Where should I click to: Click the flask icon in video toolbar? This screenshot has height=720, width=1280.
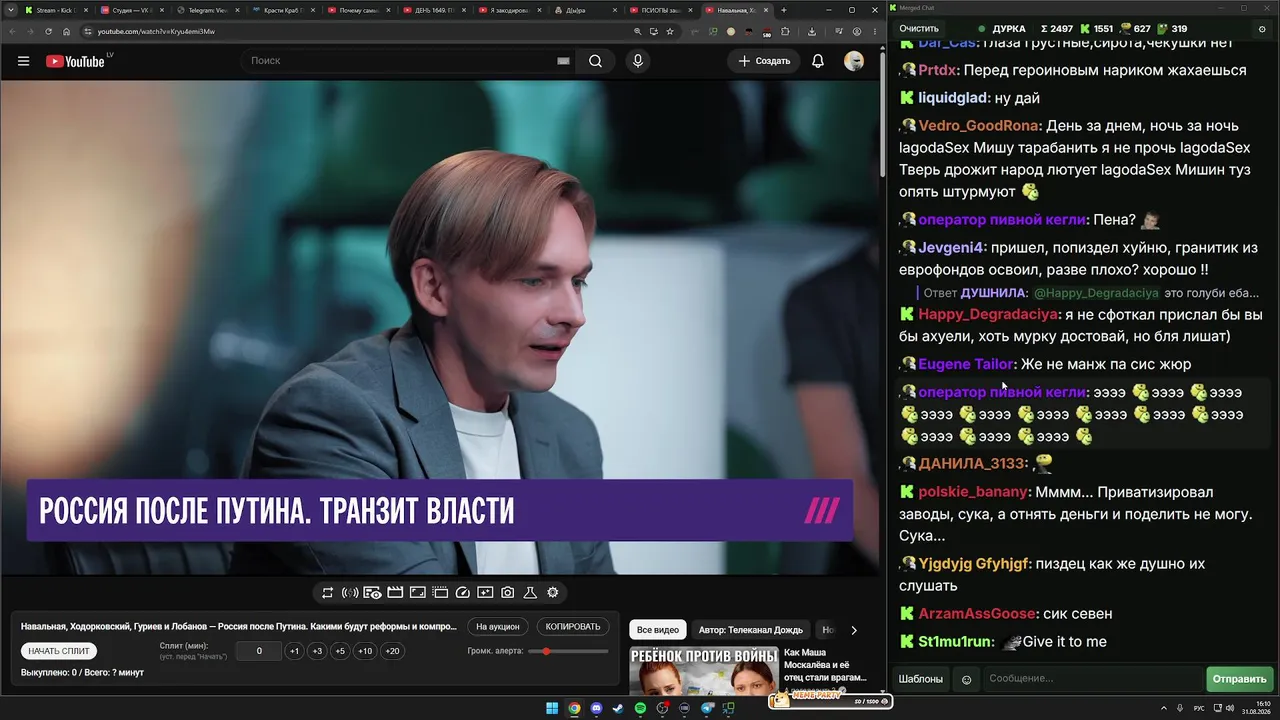(x=530, y=593)
